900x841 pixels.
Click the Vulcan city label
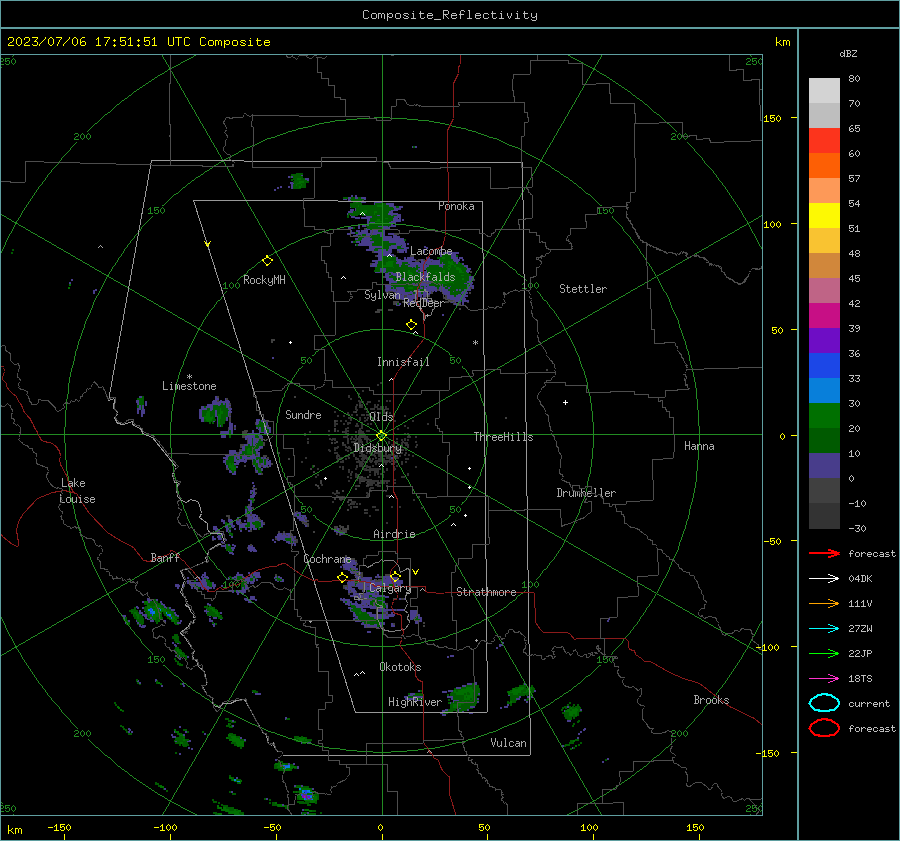508,743
